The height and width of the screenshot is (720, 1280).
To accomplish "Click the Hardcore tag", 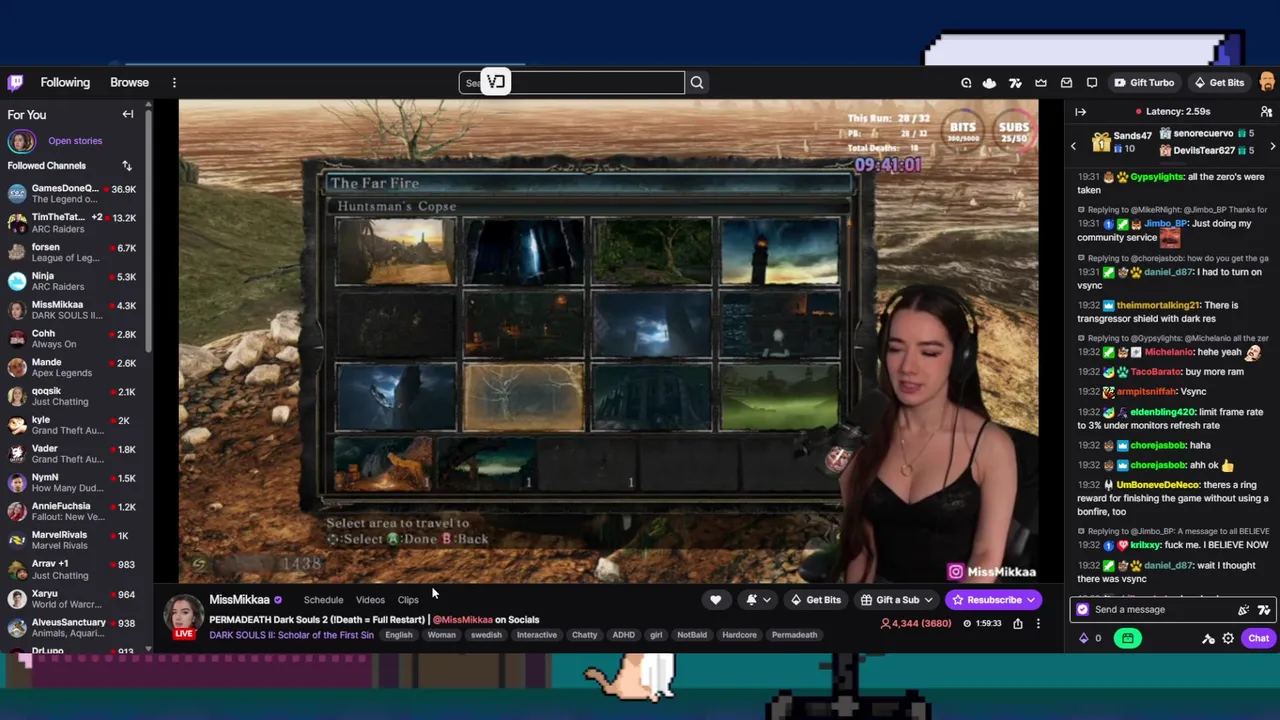I will point(739,635).
